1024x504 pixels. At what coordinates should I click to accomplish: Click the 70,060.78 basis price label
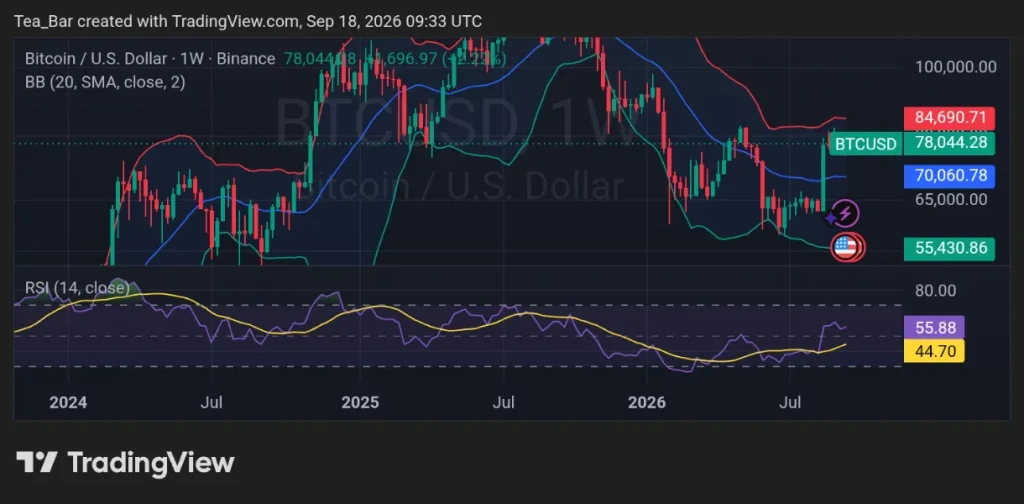point(950,176)
